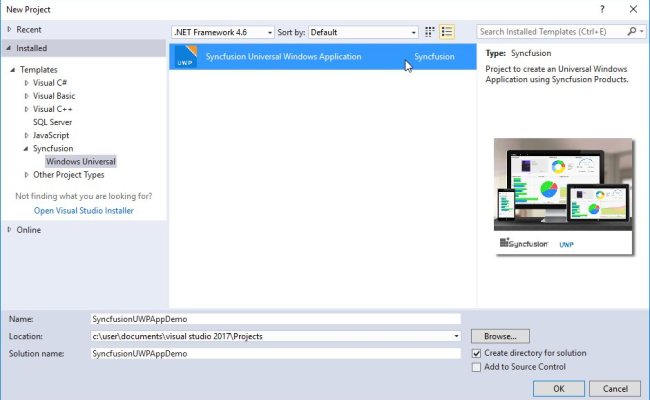Expand the Visual C++ node
Screen dimensions: 650x400
(27, 109)
